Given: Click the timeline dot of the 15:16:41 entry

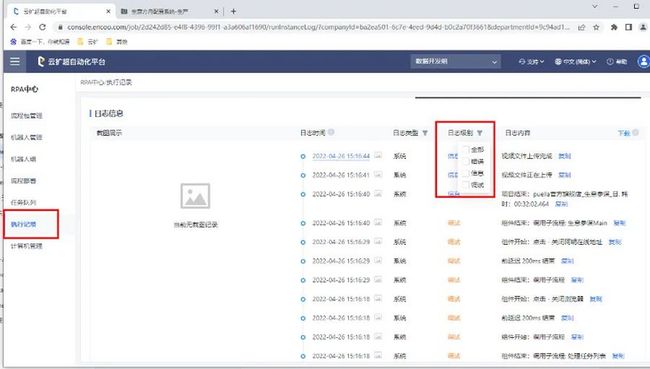Looking at the screenshot, I should (303, 175).
